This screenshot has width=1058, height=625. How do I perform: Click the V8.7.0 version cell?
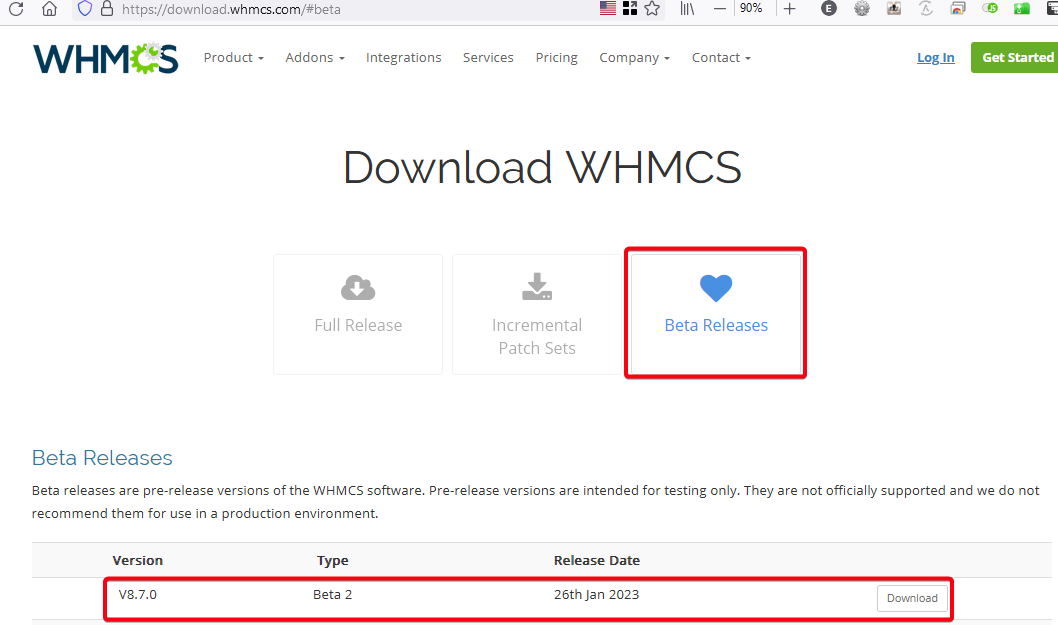(x=138, y=595)
